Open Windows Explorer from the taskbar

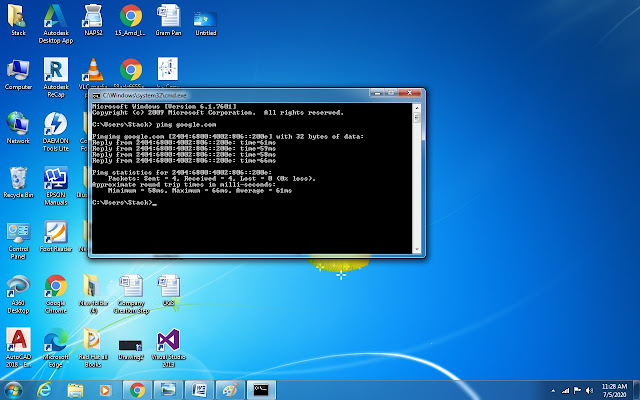tap(75, 391)
